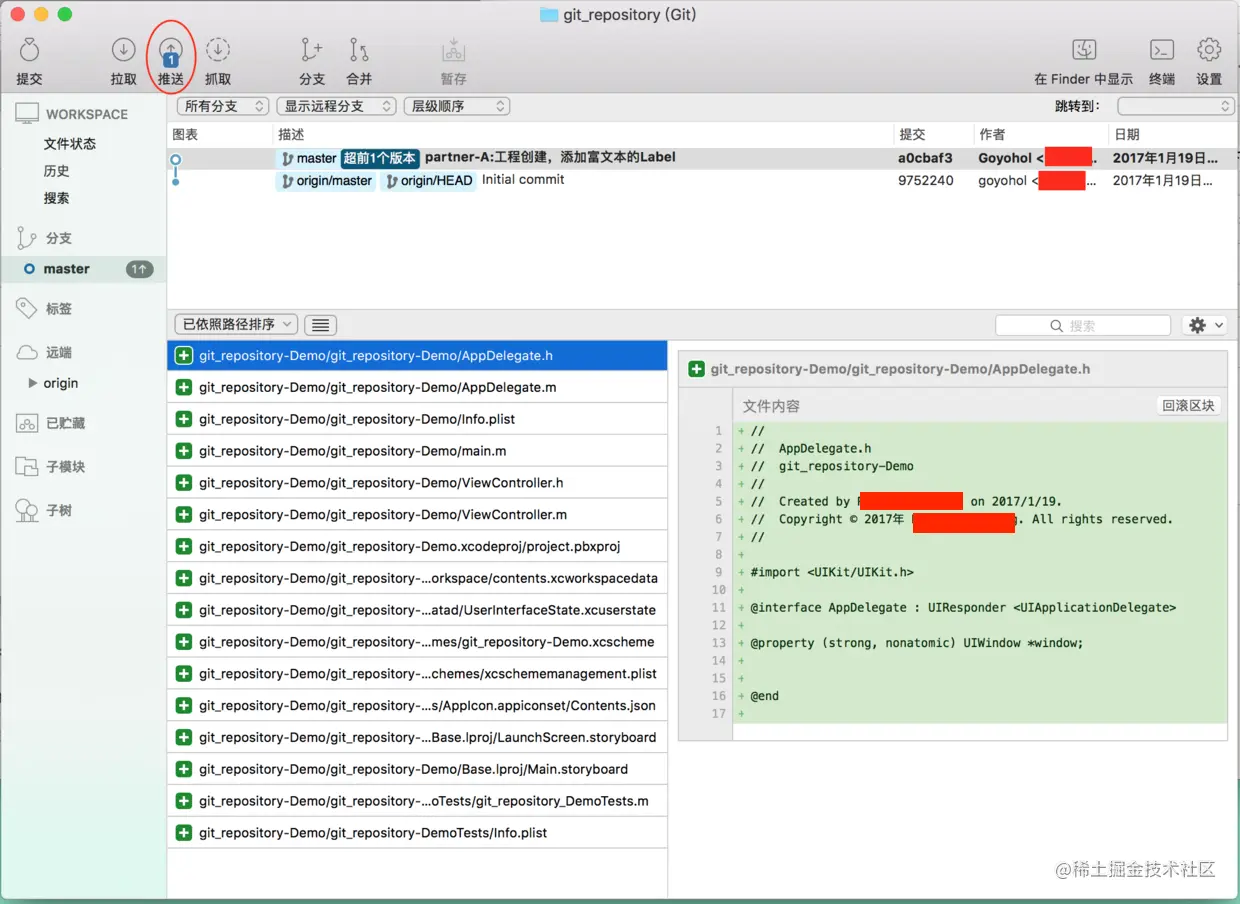Select 搜索 in the sidebar

57,198
